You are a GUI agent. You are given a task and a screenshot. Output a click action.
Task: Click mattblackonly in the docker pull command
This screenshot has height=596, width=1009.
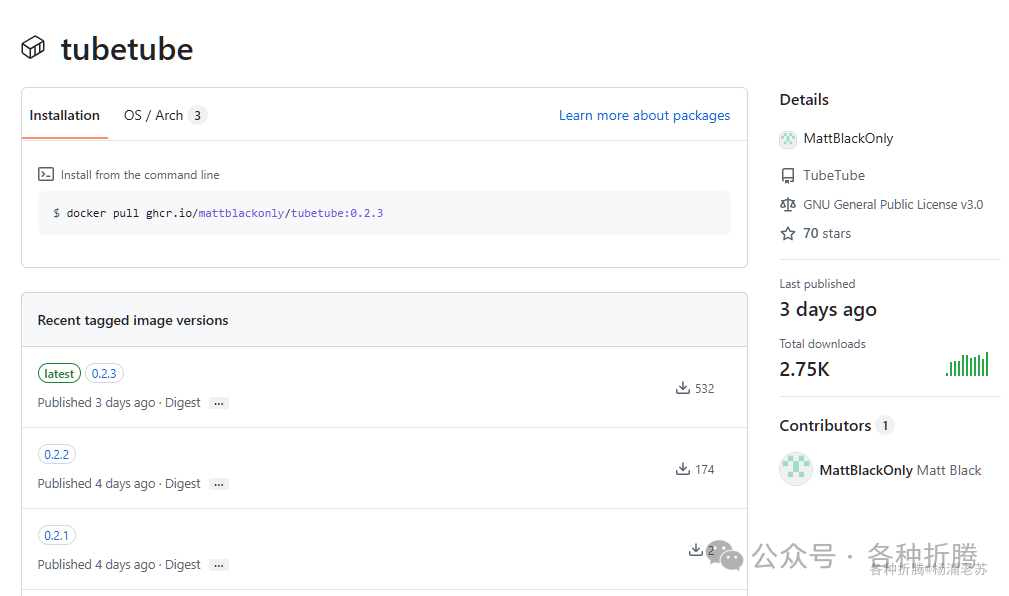[241, 213]
